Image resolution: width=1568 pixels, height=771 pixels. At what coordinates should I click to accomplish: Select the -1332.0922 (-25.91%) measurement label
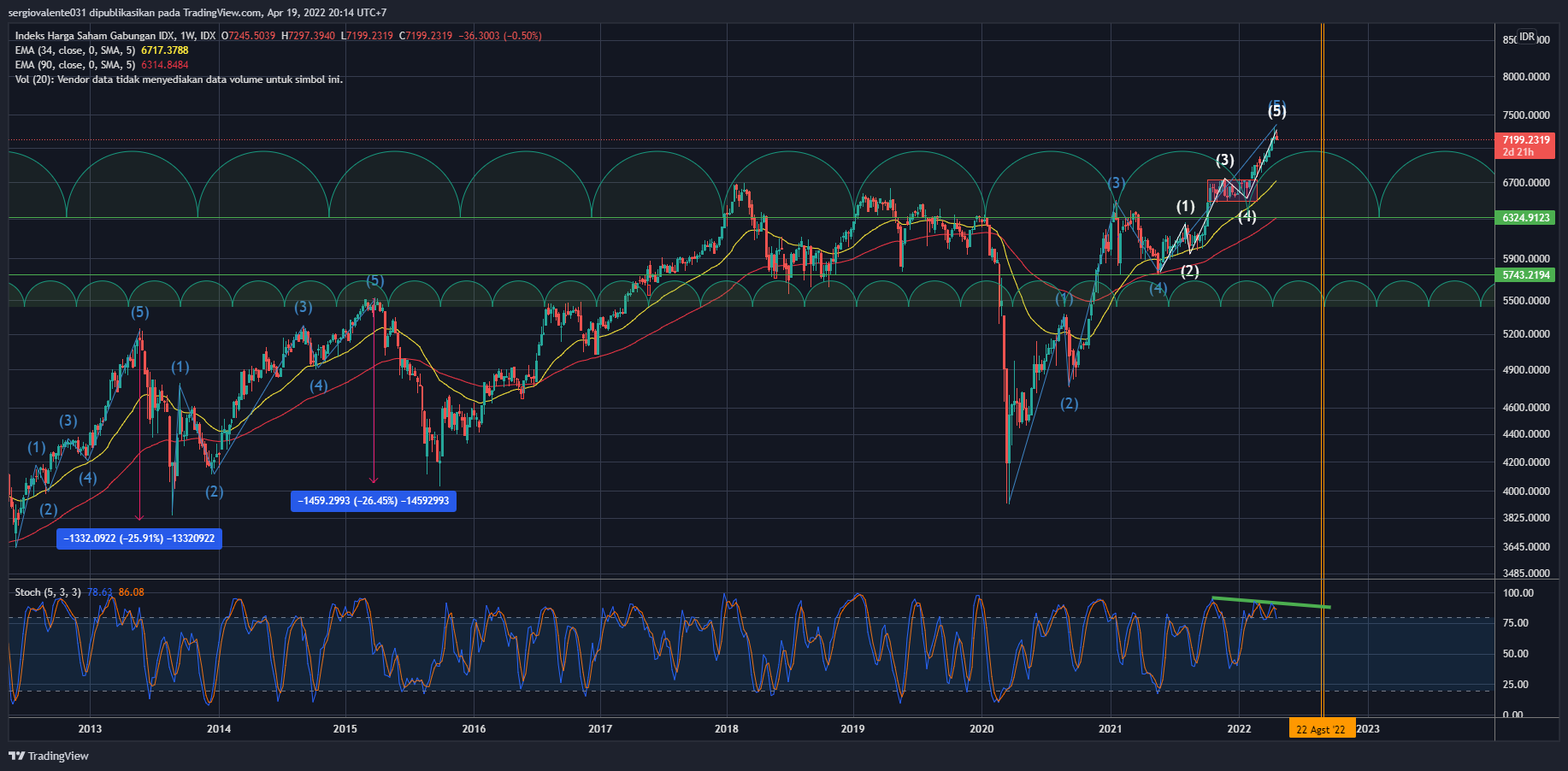139,539
